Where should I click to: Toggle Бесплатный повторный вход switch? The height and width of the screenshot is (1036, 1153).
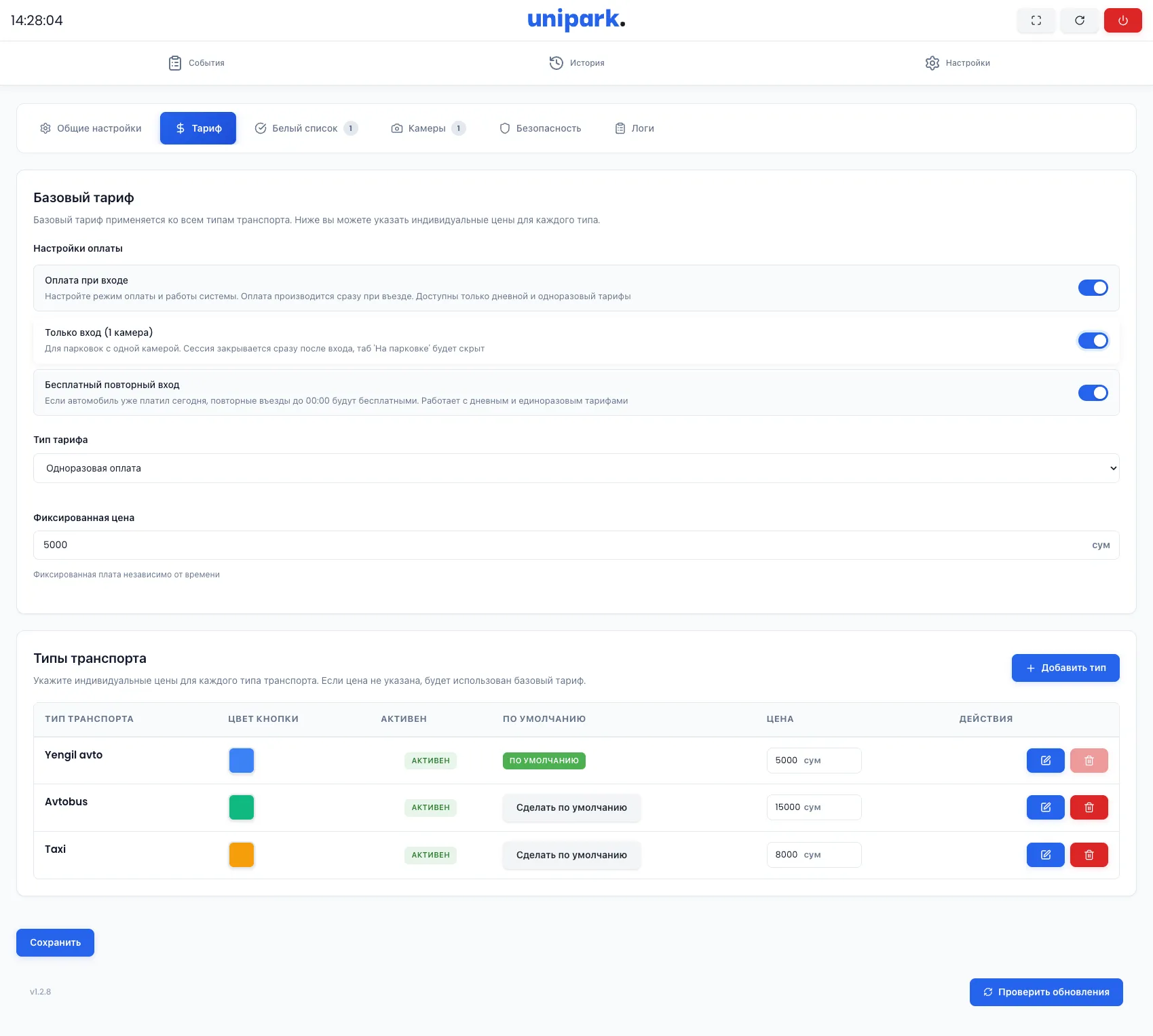1093,393
